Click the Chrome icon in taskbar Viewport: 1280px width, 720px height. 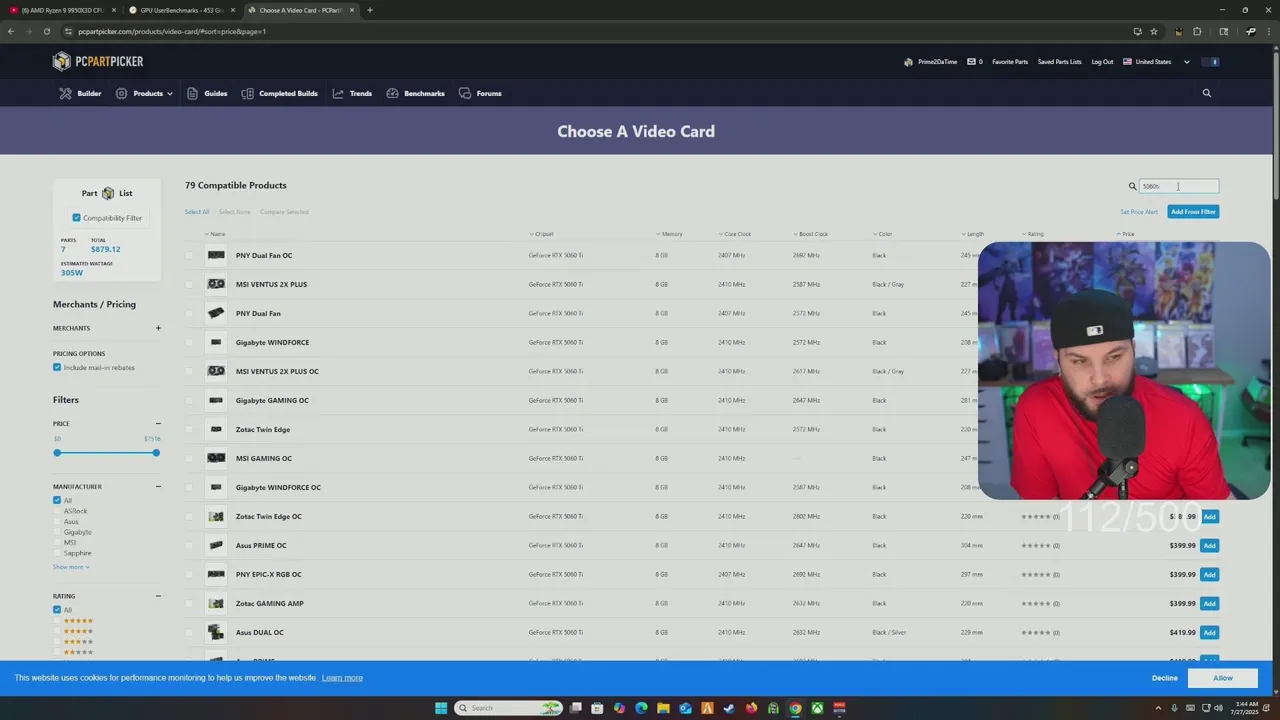[x=795, y=708]
